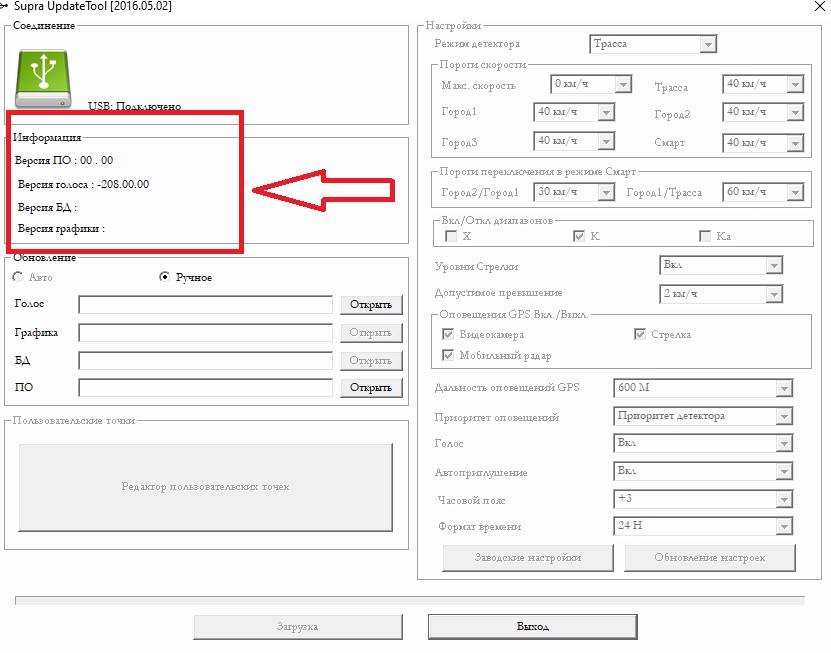Click Открыть button for ПО file
The image size is (831, 653).
[x=371, y=388]
